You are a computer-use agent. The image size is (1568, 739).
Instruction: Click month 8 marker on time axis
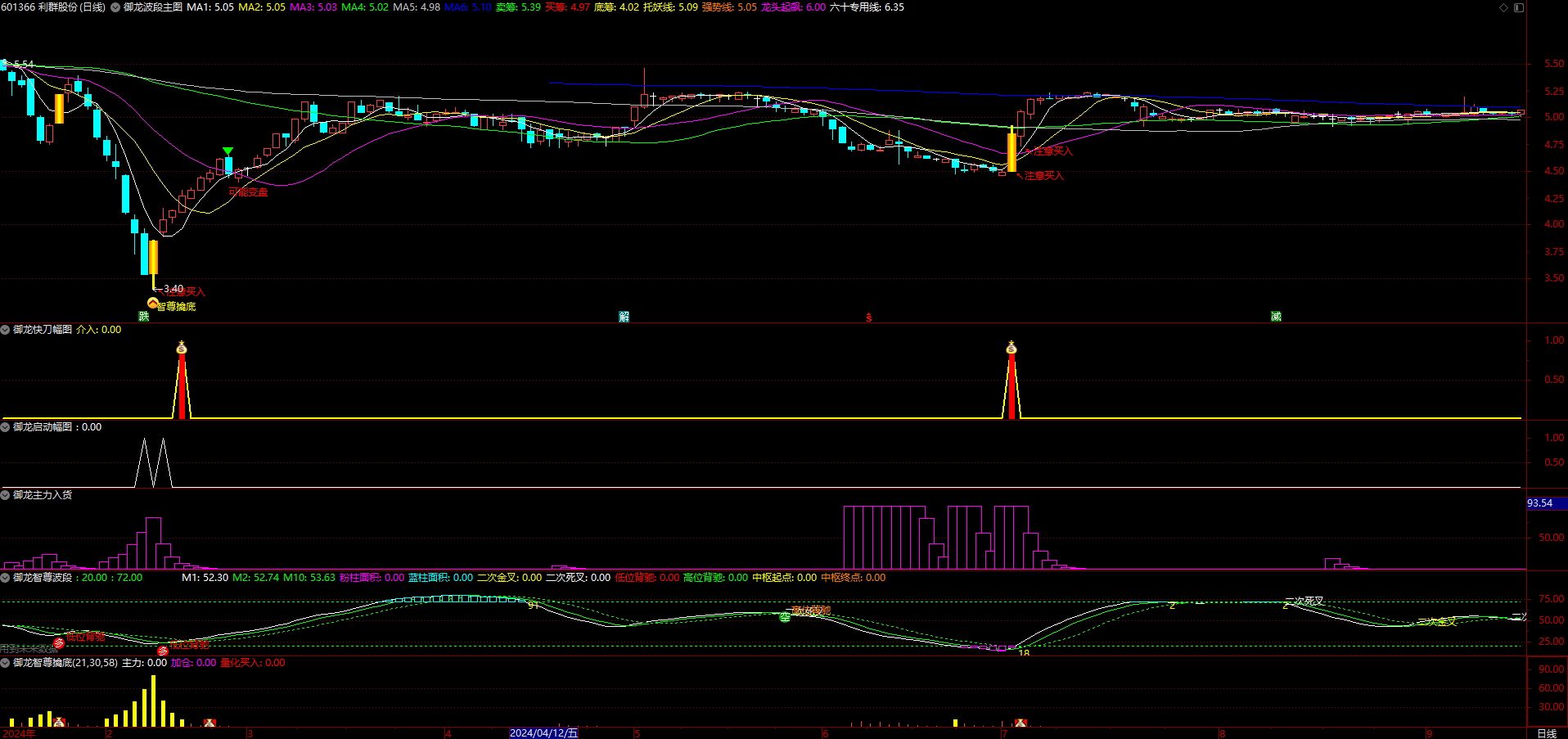click(1222, 733)
